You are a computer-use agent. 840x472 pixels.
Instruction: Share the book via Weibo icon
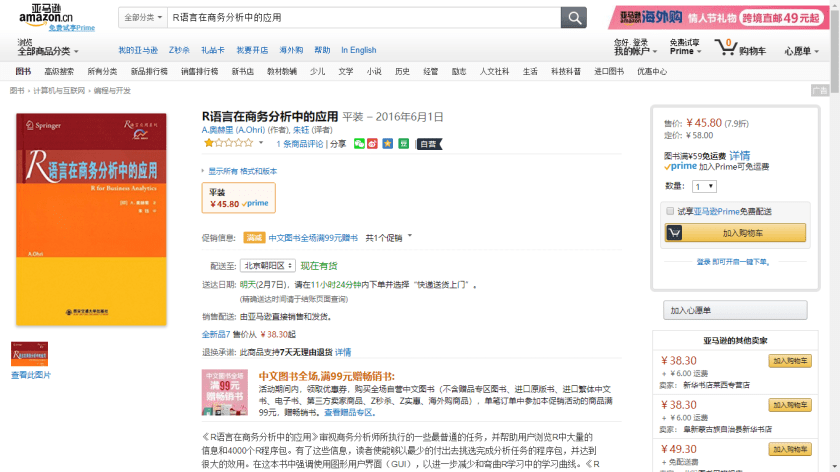(373, 144)
